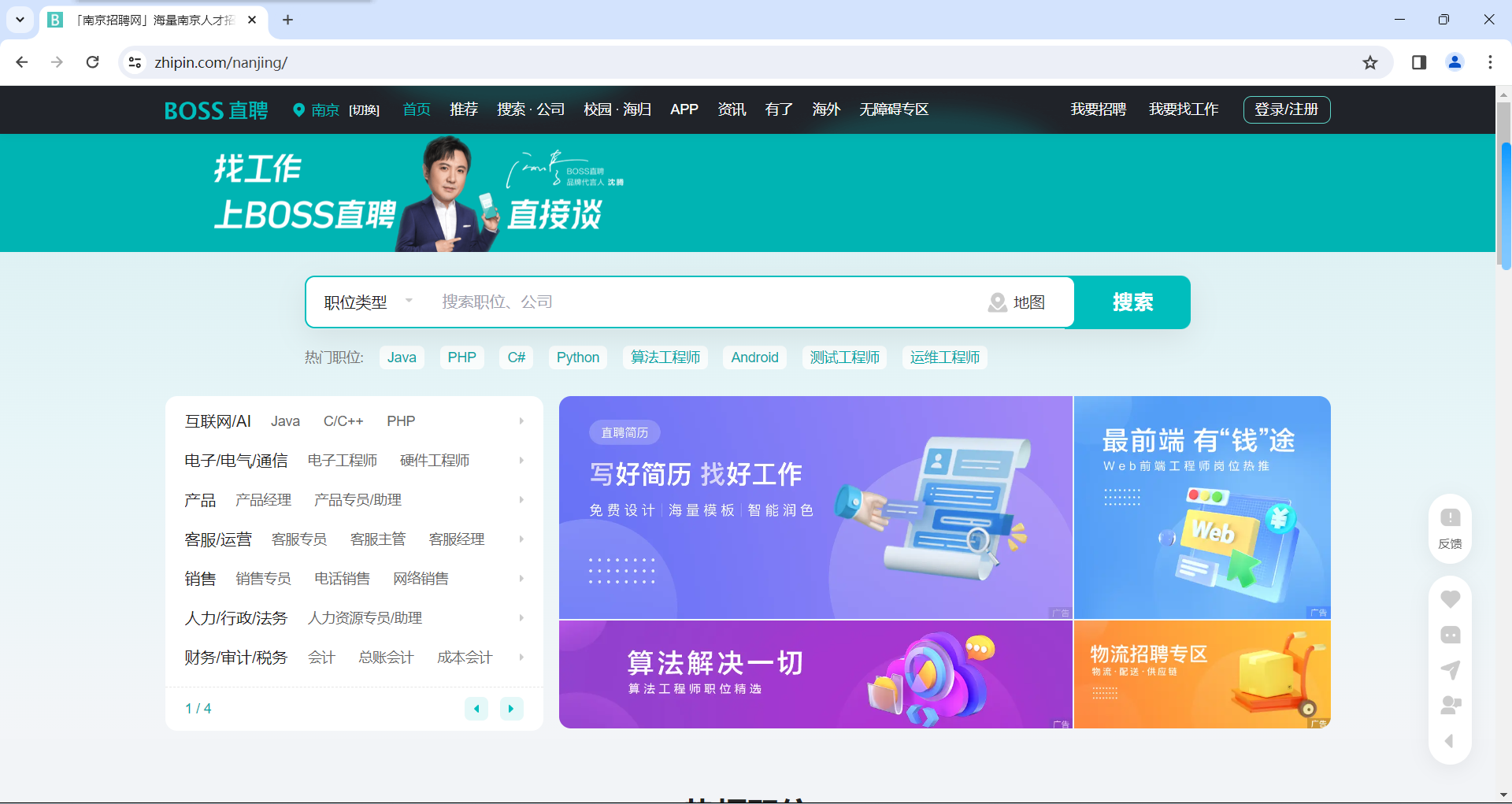This screenshot has height=804, width=1512.
Task: Open the 资讯 nav item
Action: 732,109
